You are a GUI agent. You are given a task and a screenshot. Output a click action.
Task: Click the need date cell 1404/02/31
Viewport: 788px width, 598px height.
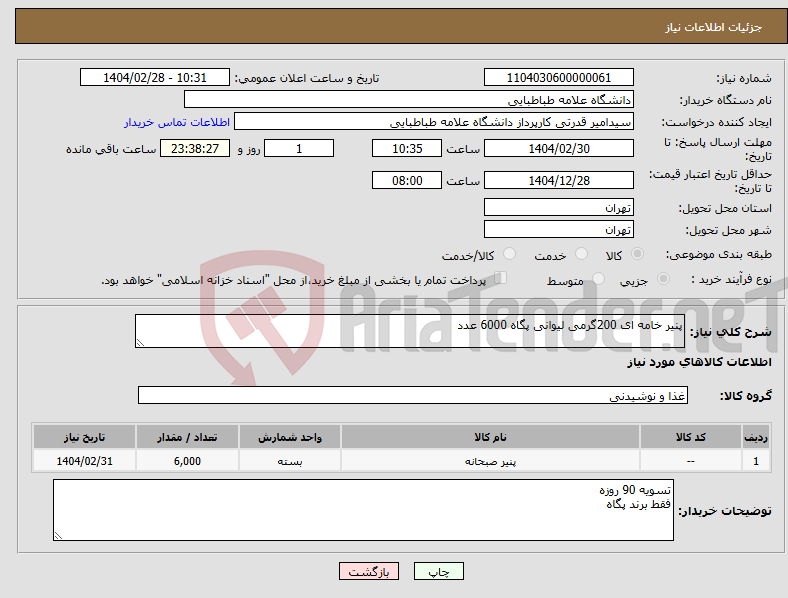pos(84,461)
